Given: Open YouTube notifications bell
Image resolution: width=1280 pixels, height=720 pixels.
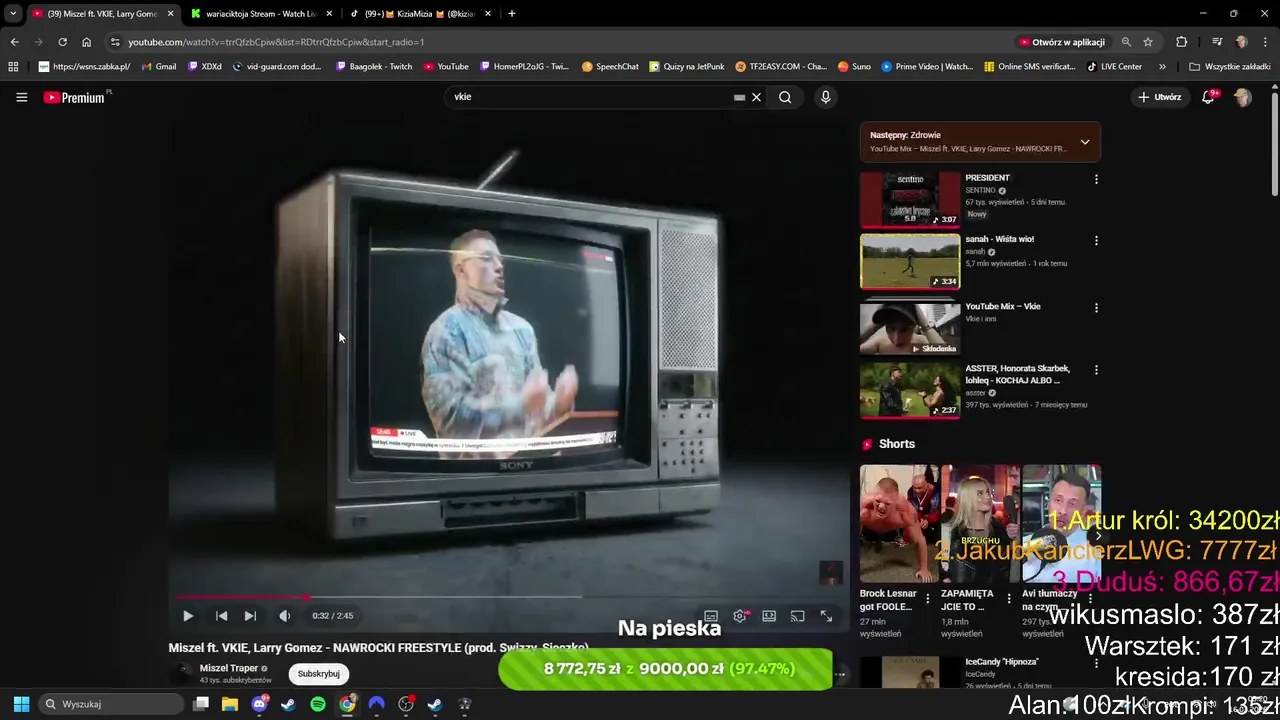Looking at the screenshot, I should (1209, 97).
